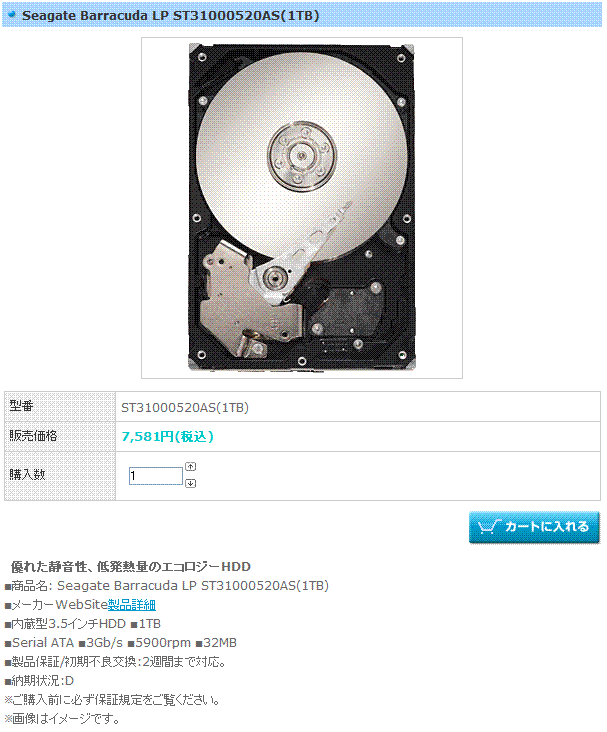
Task: Click the 販売価格 label cell
Action: (x=60, y=436)
